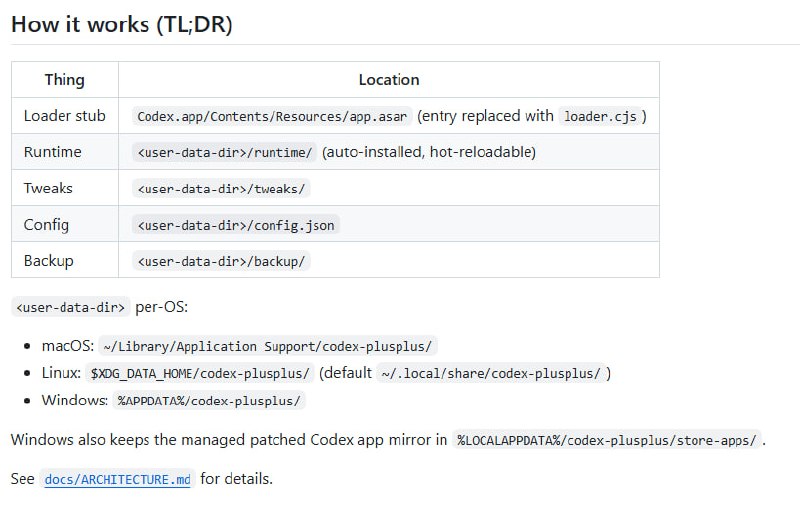Click the Config row label

point(46,224)
